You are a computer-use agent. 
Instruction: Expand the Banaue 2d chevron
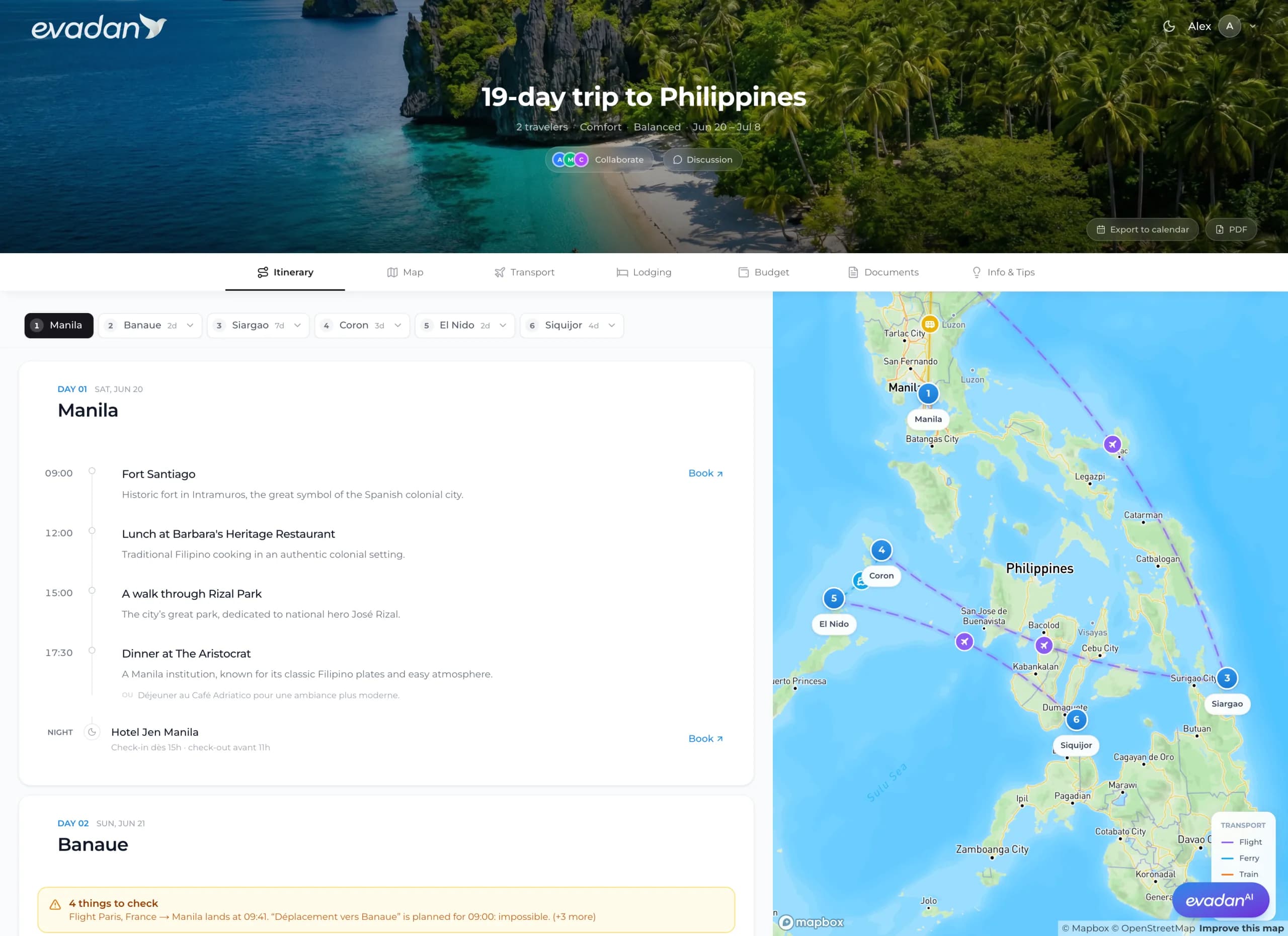click(190, 326)
